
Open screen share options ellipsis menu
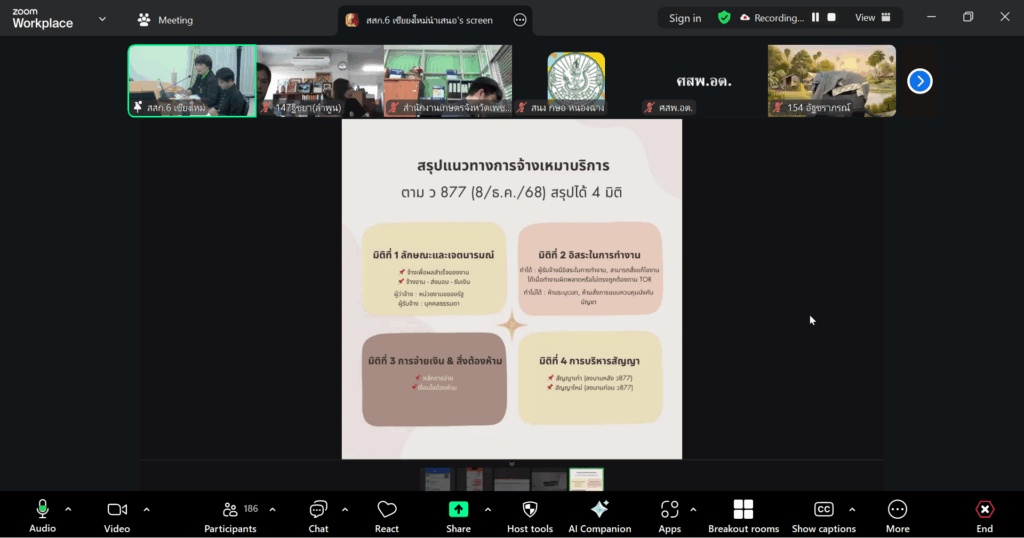[519, 20]
